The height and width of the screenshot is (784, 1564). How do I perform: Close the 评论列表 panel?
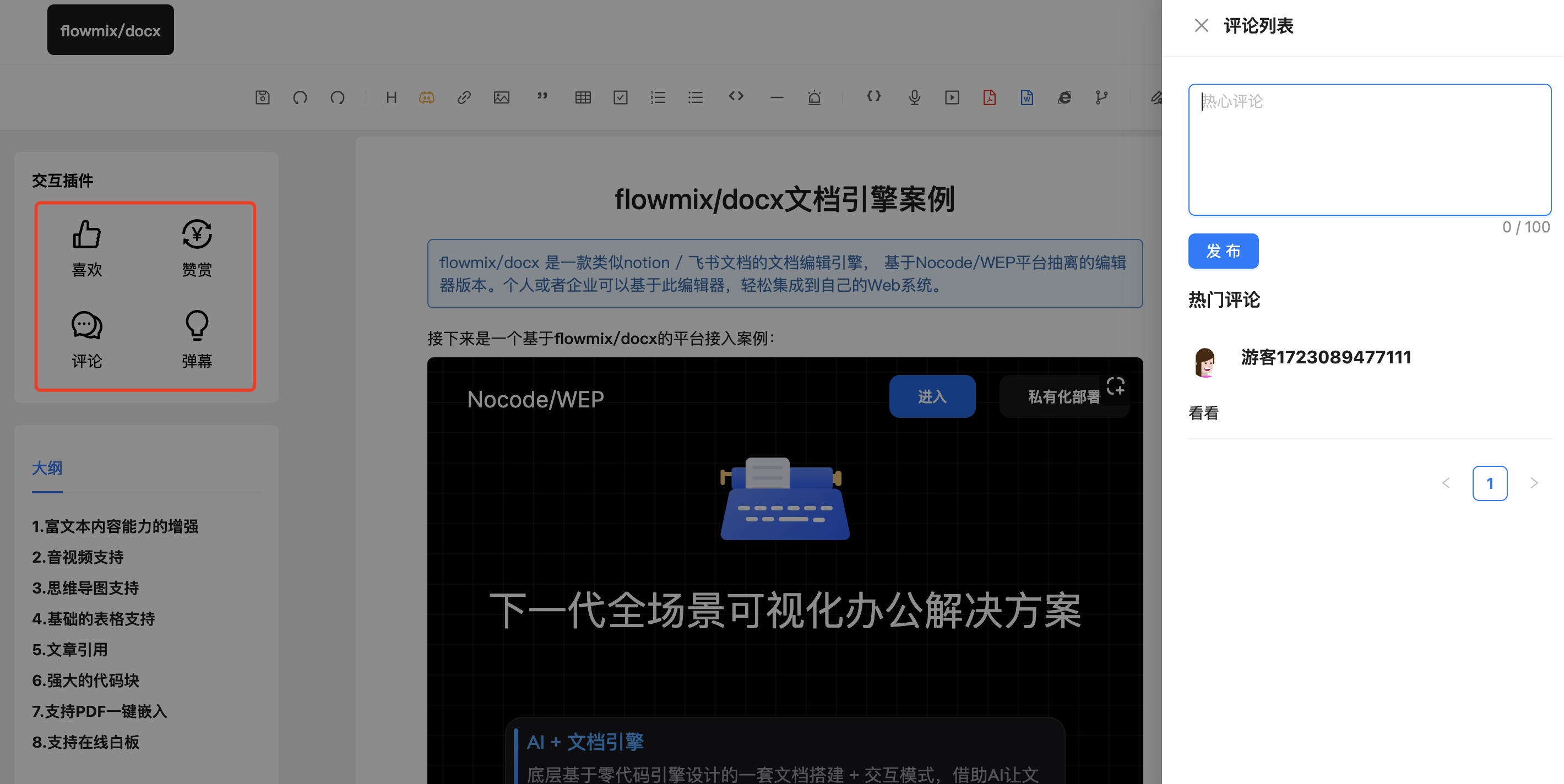point(1201,25)
